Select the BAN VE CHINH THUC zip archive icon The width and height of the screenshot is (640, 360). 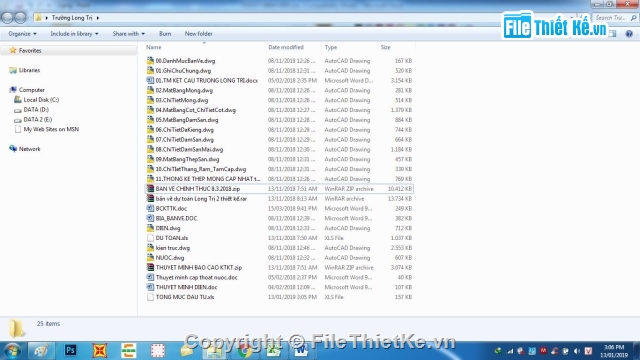click(x=150, y=189)
